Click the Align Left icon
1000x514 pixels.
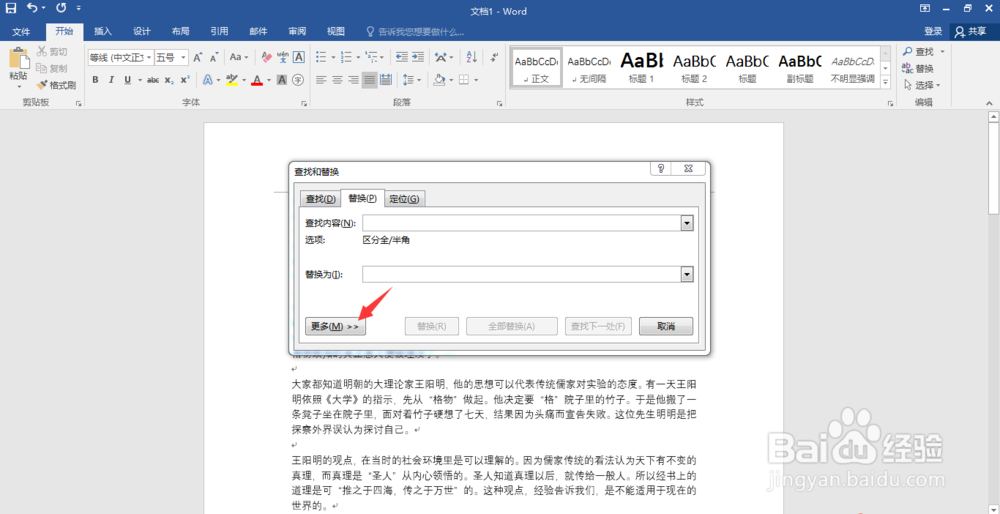(321, 80)
